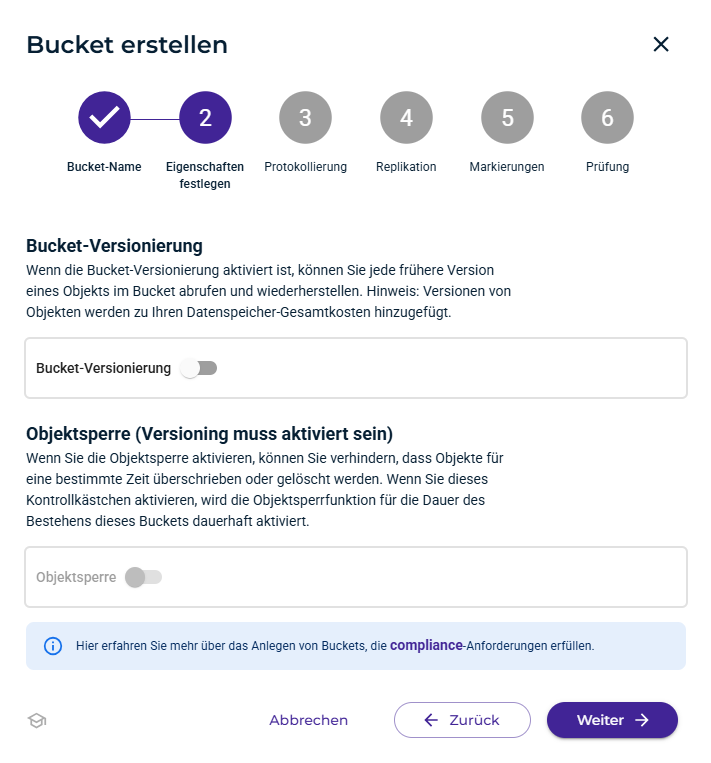Screen dimensions: 711x763
Task: Toggle the Objektsperre switch
Action: click(144, 577)
